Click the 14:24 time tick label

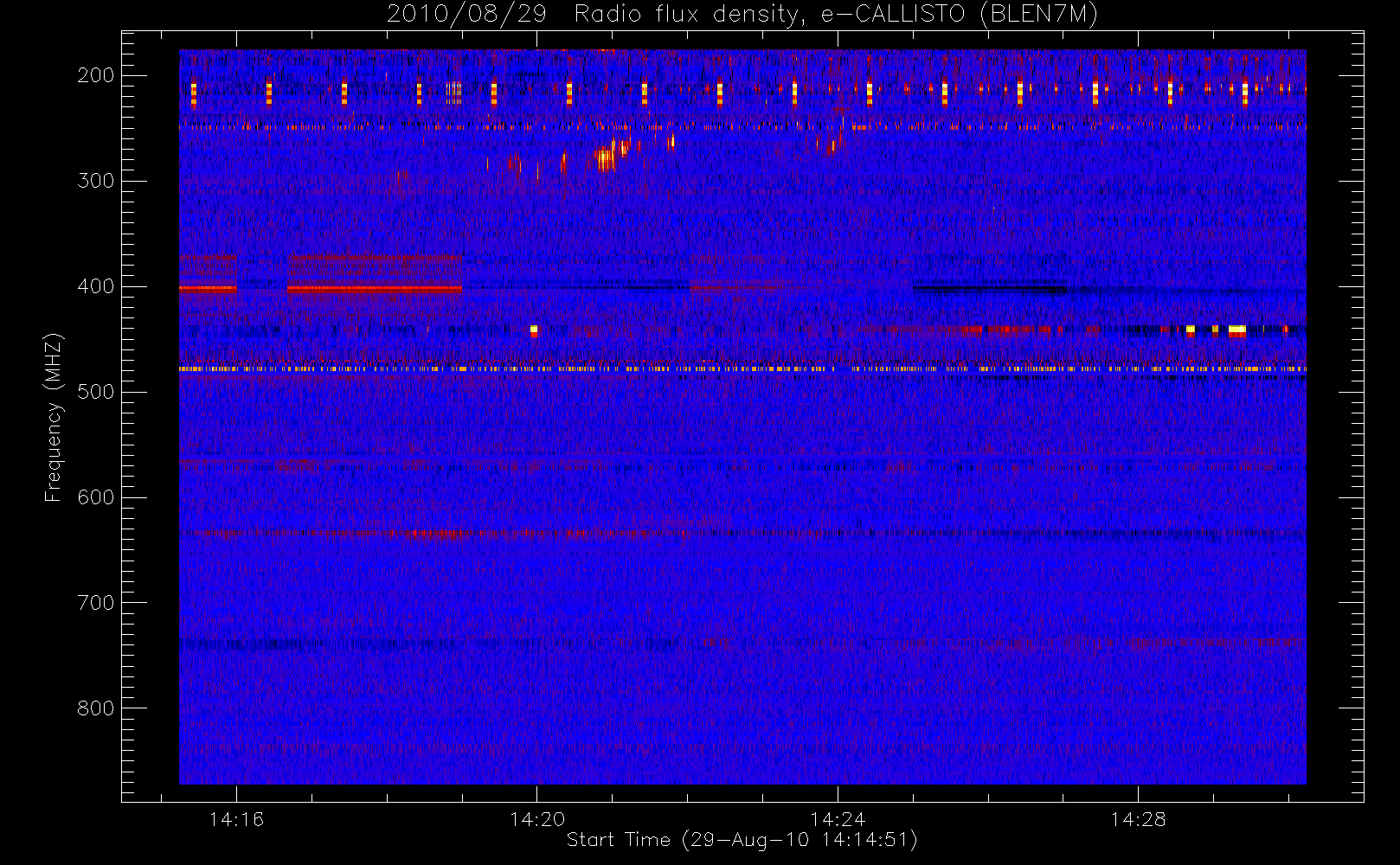tap(838, 819)
